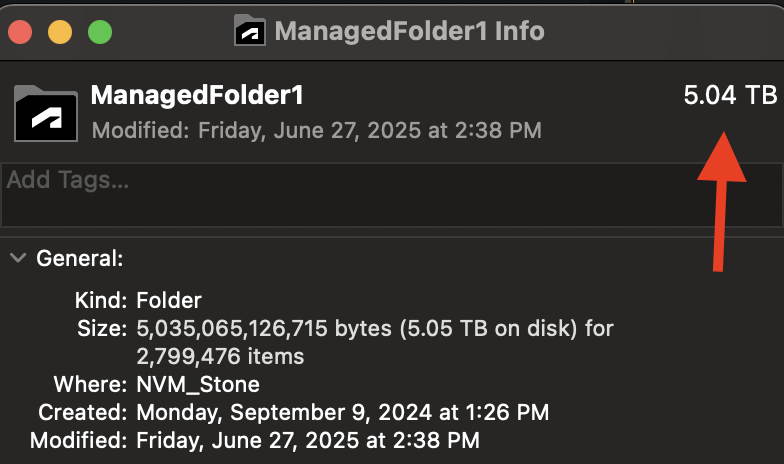
Task: Click the ManagedFolder1 name heading
Action: pyautogui.click(x=197, y=95)
